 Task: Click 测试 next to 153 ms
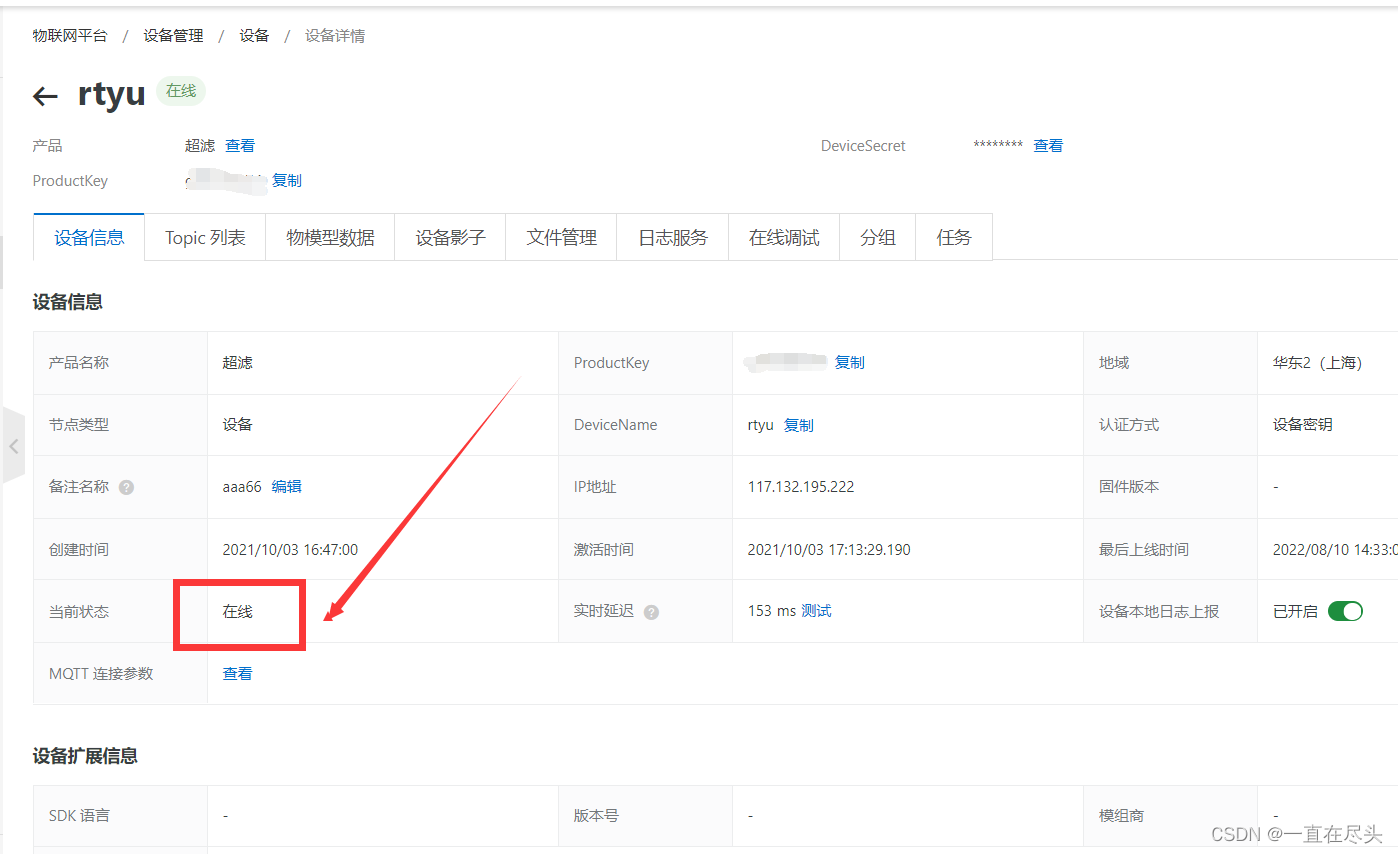coord(816,611)
